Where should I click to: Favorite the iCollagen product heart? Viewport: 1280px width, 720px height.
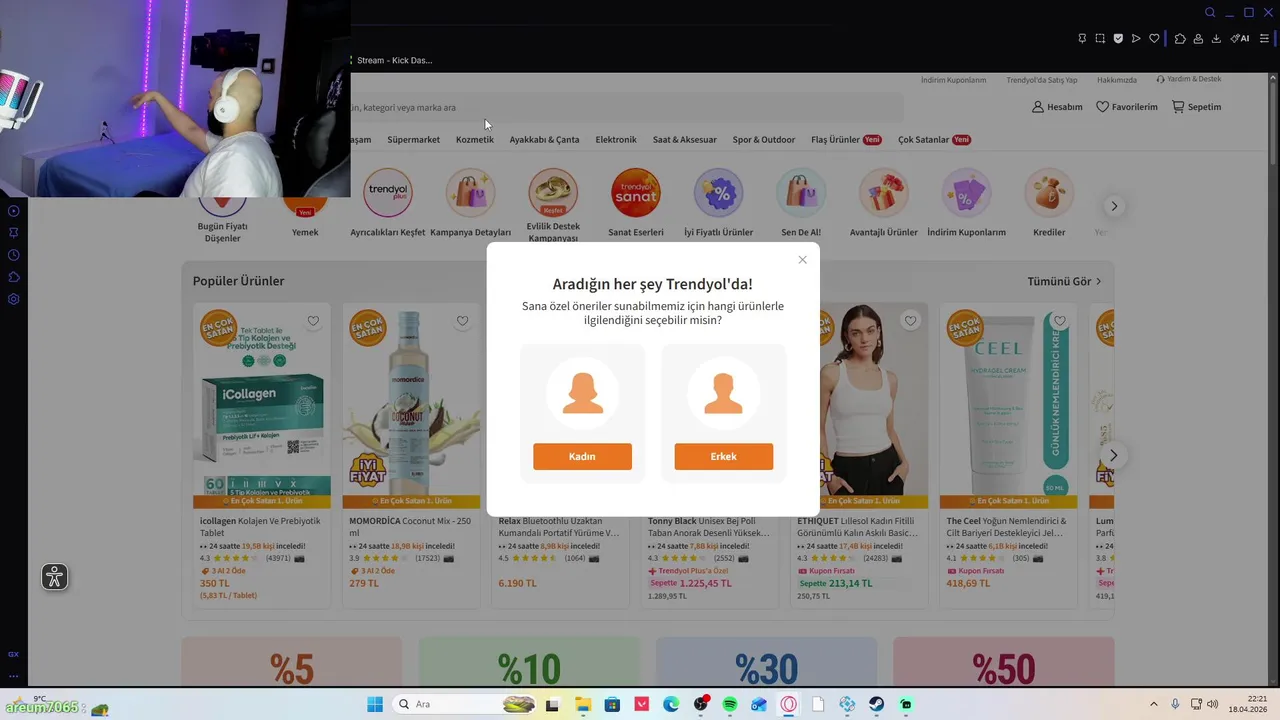click(313, 321)
